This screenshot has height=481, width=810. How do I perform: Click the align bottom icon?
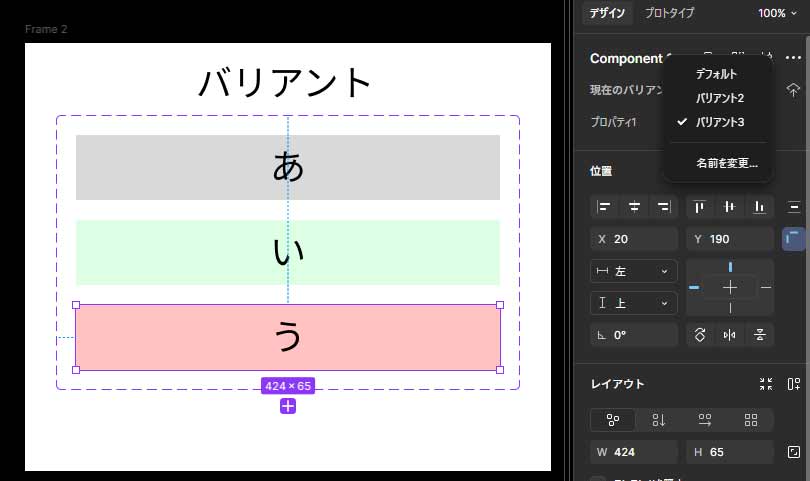pos(760,207)
